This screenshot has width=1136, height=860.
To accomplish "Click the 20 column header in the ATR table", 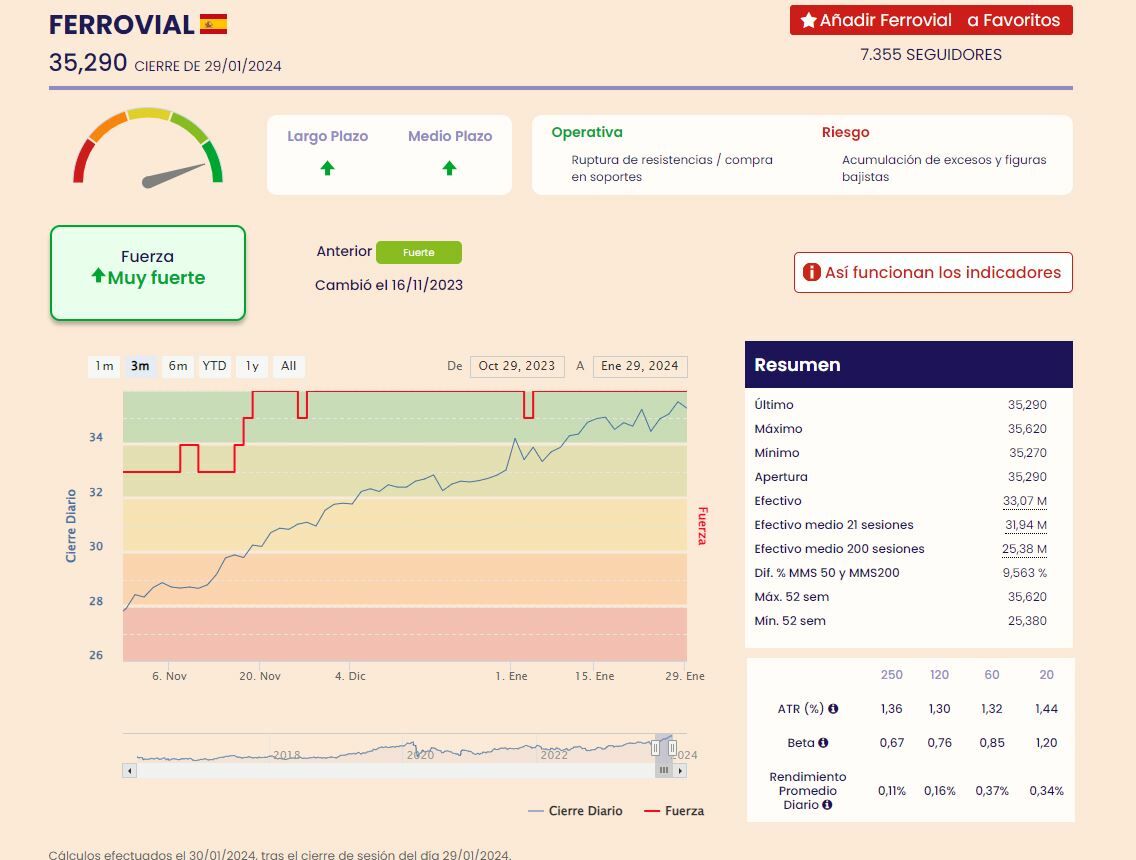I will (x=1046, y=675).
